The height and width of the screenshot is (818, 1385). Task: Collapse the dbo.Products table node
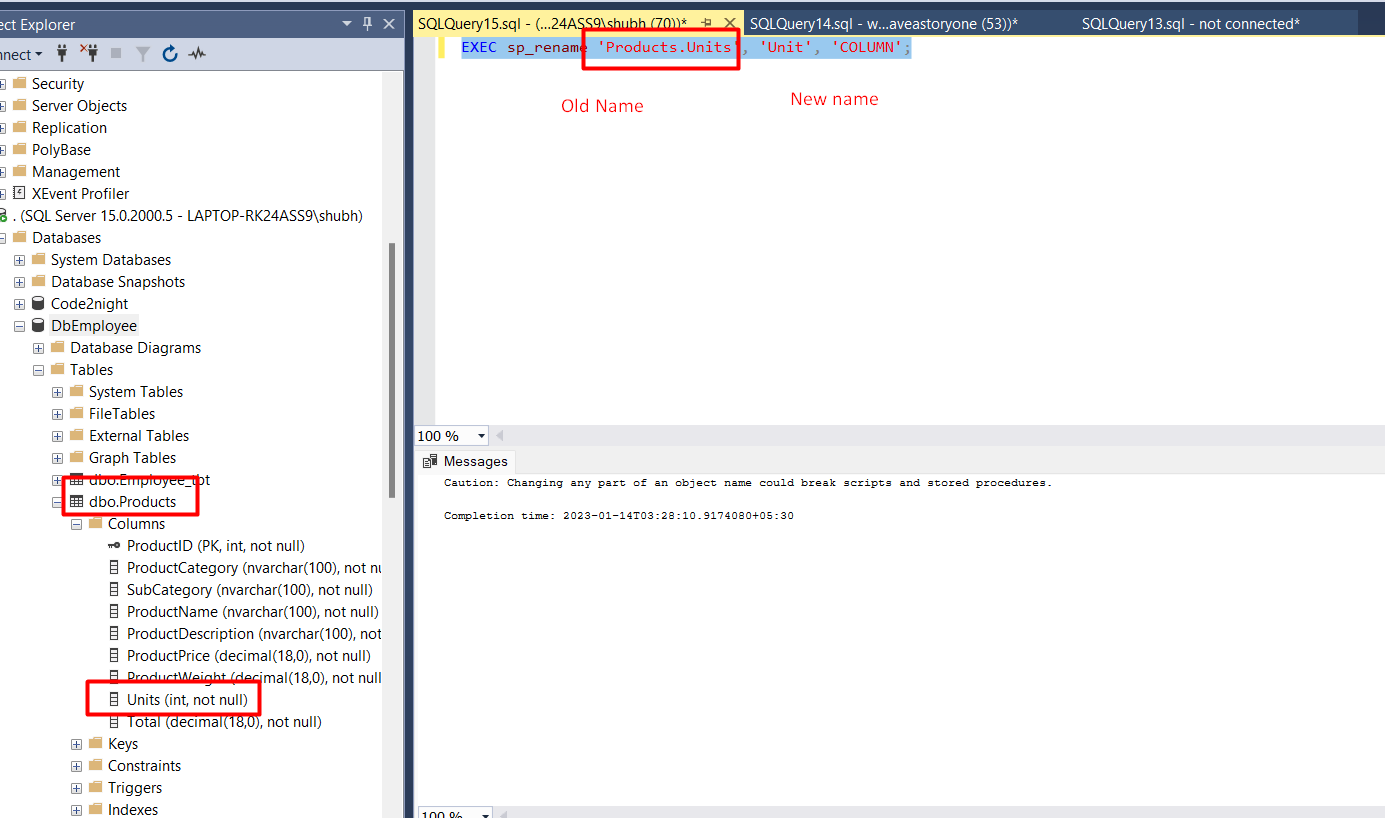pyautogui.click(x=57, y=502)
